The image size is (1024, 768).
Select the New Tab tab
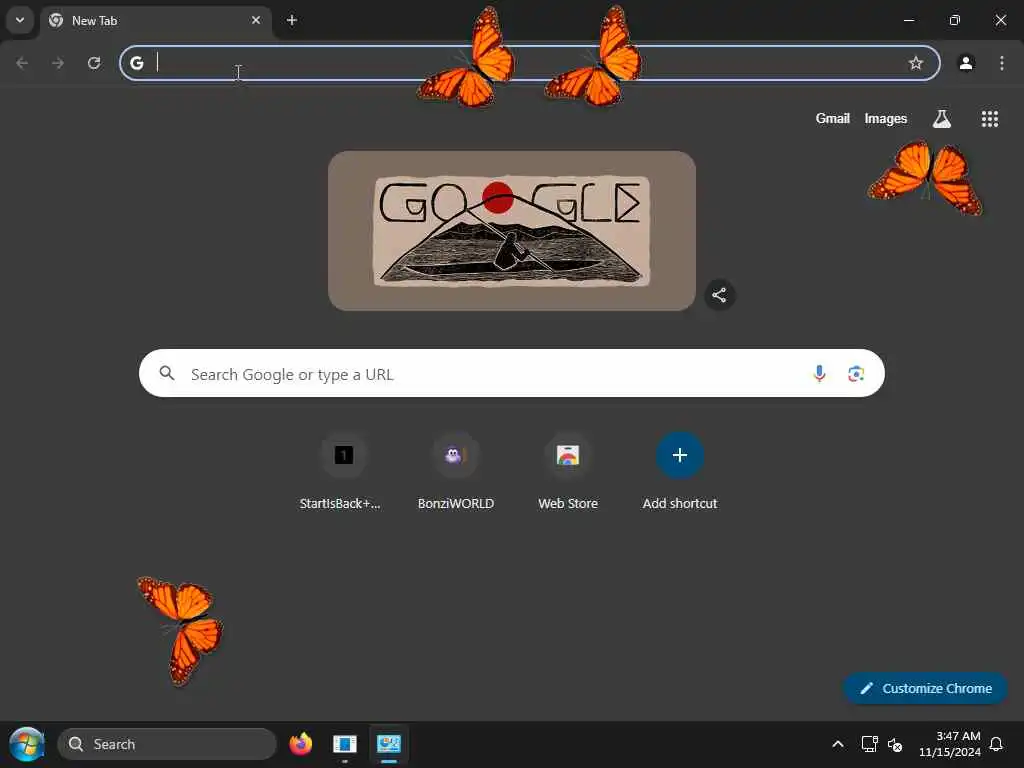pyautogui.click(x=155, y=21)
